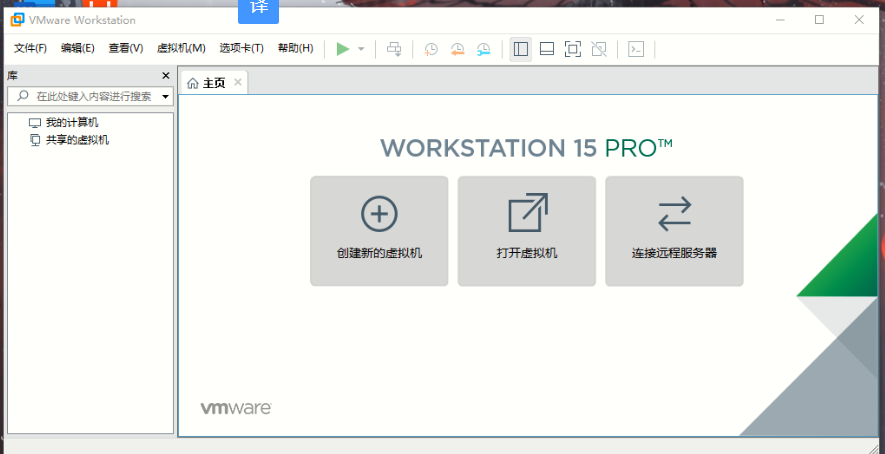Click the 打开虚拟机 tile
885x454 pixels.
[527, 231]
